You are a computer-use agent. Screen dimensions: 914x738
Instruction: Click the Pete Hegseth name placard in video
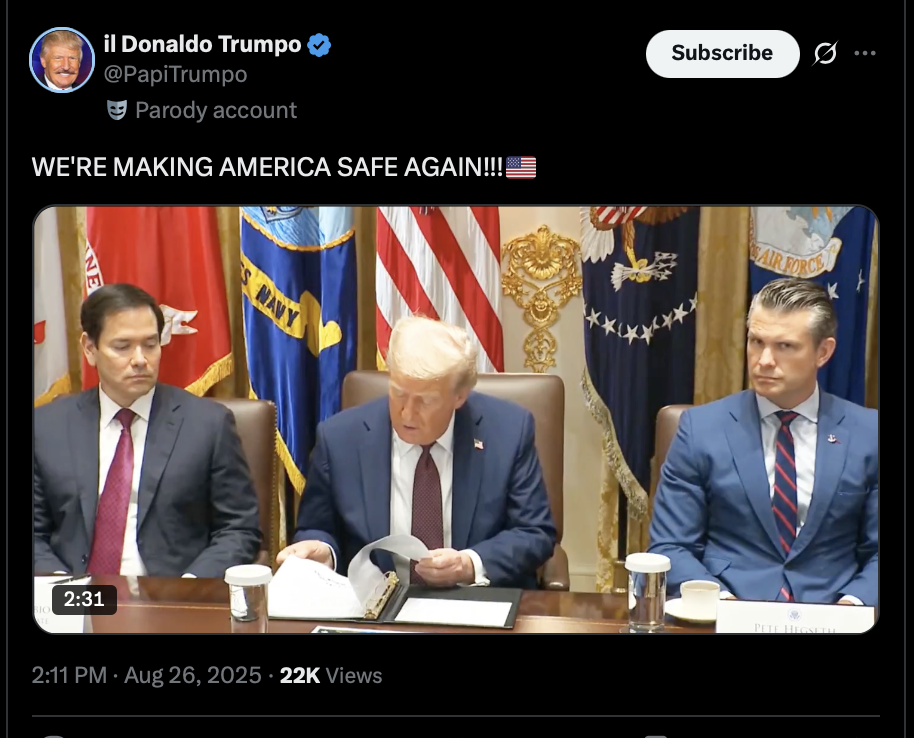coord(795,617)
